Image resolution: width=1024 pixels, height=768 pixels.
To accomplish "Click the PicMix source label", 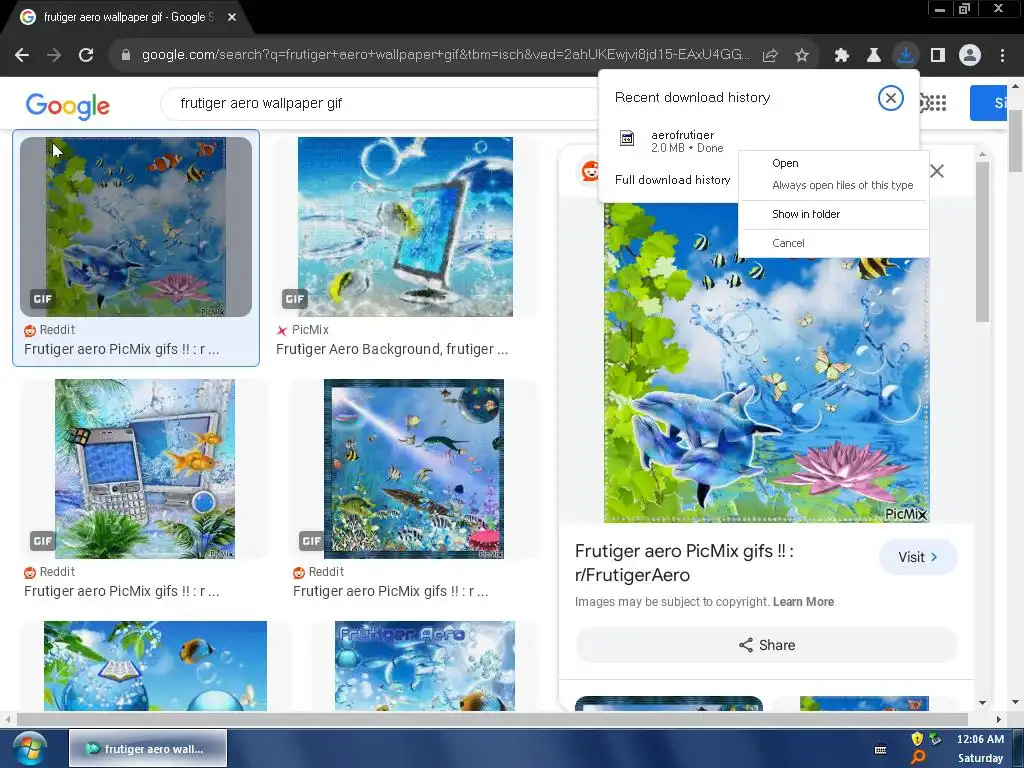I will coord(310,330).
